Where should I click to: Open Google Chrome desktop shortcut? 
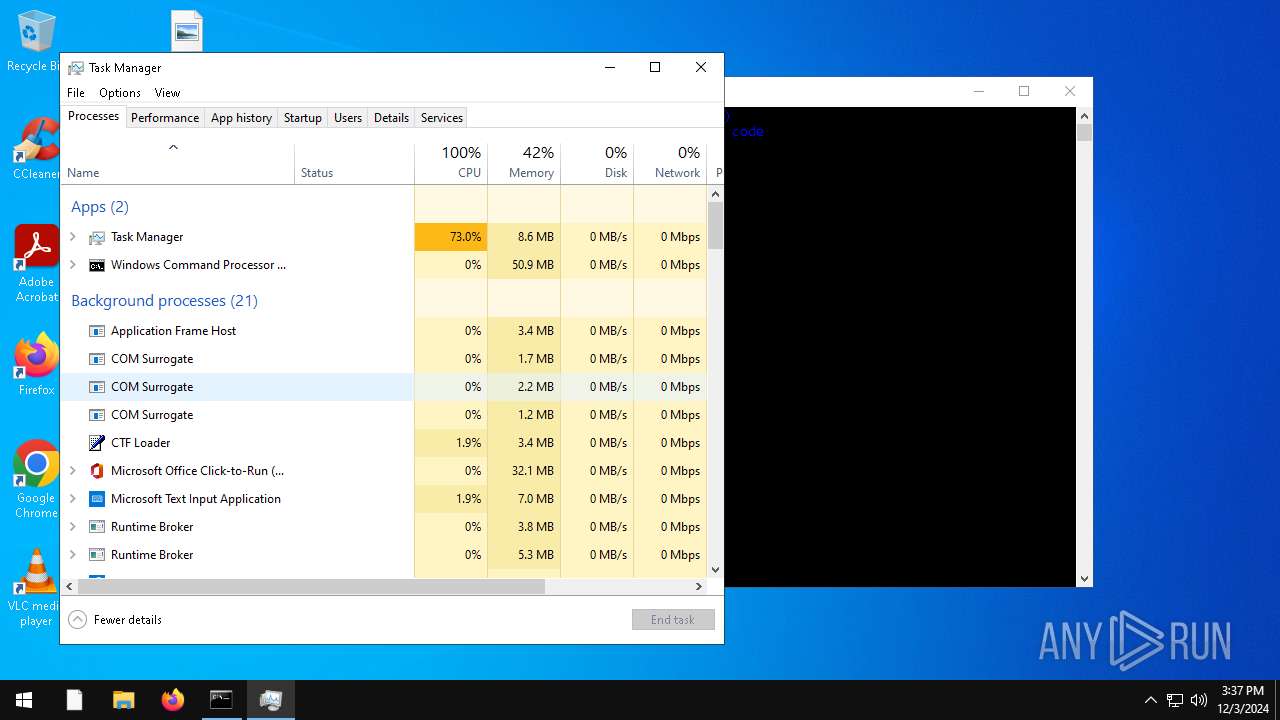point(36,479)
